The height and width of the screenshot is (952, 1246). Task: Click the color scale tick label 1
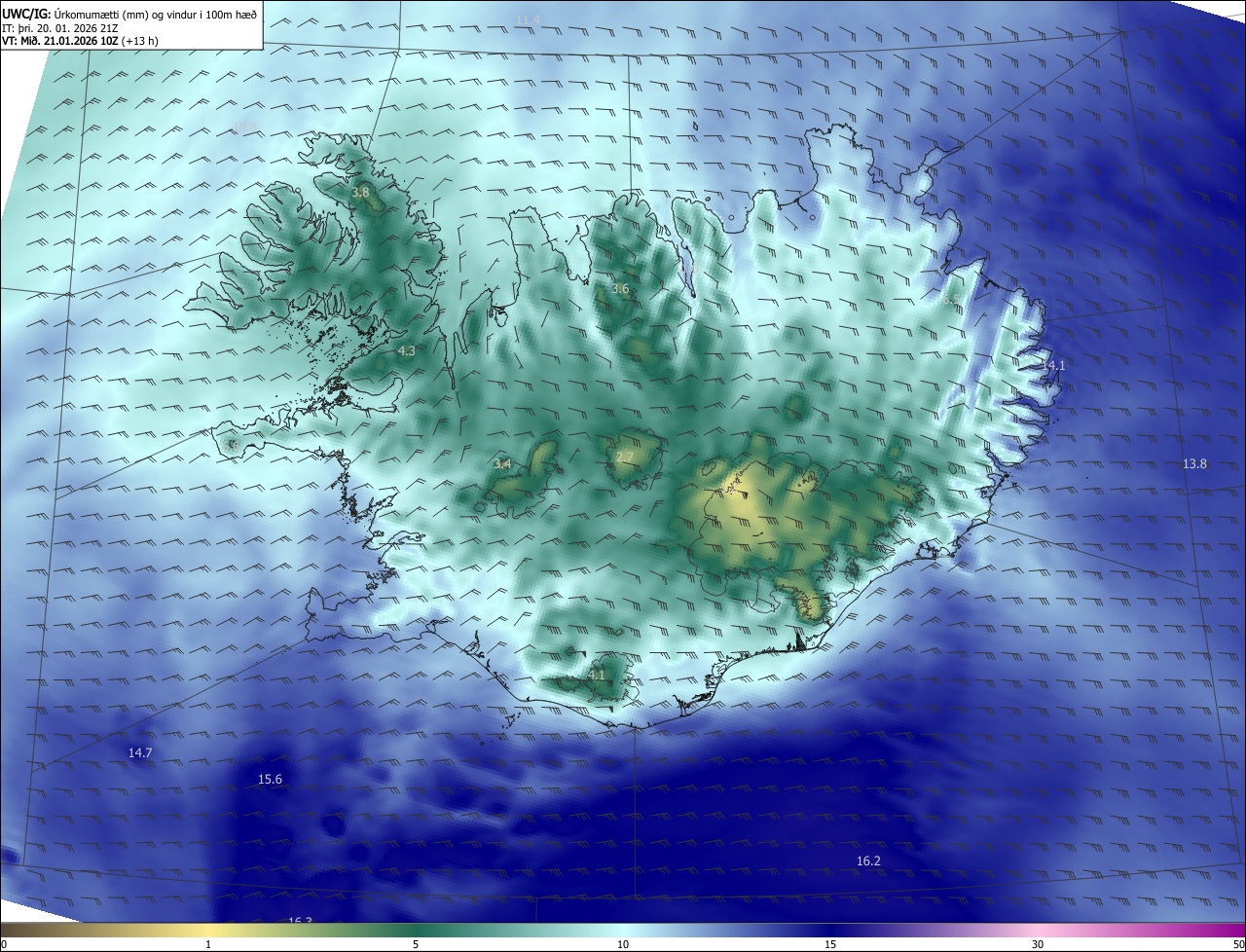[x=208, y=944]
